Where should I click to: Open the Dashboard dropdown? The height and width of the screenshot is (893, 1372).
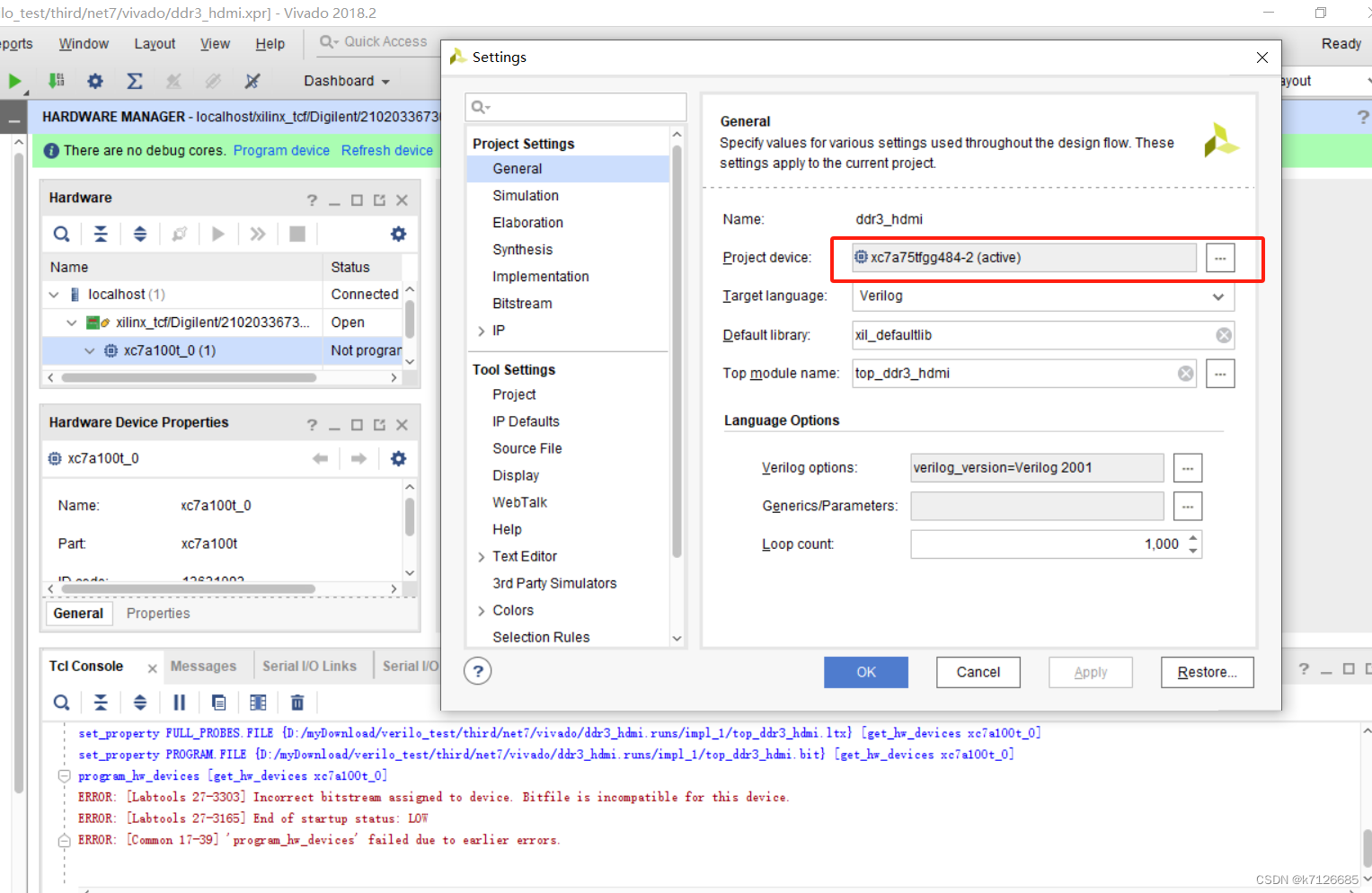tap(347, 81)
